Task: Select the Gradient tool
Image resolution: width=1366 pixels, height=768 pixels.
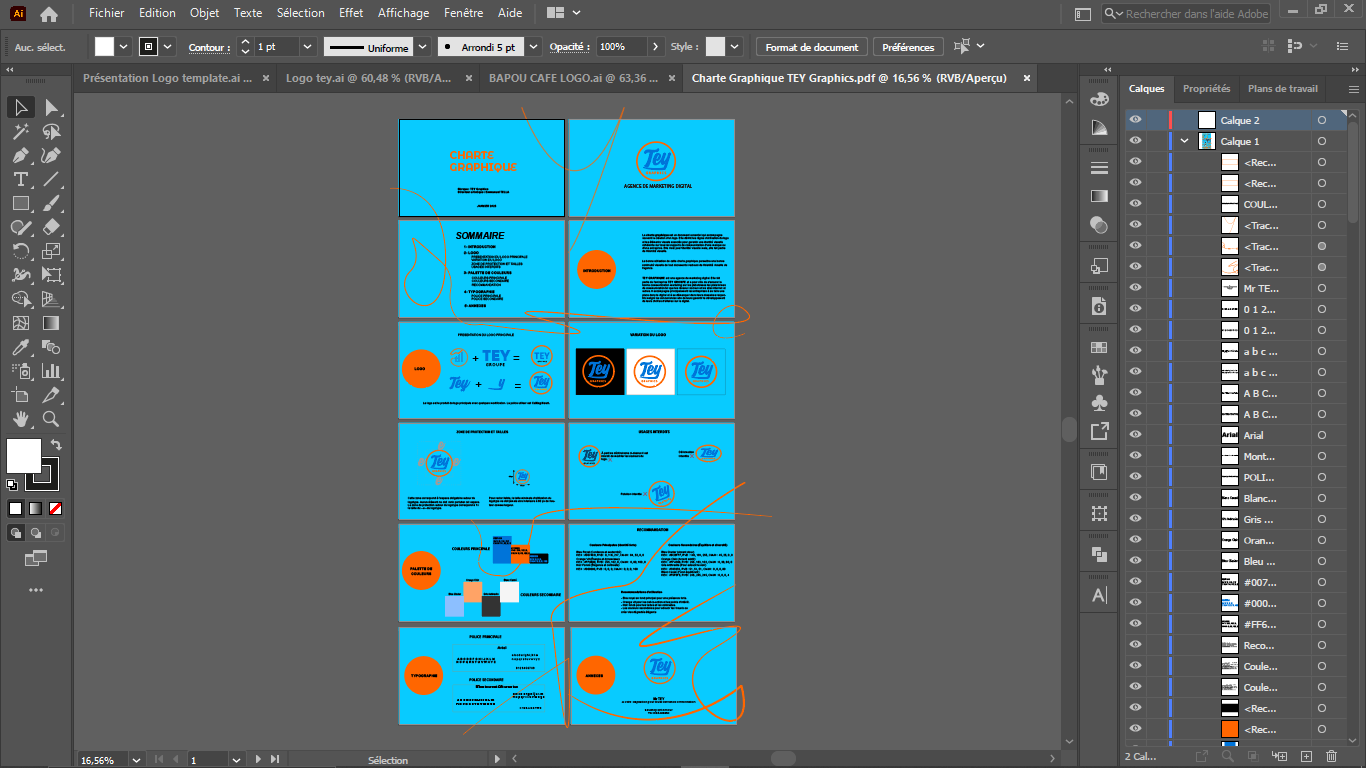Action: click(51, 323)
